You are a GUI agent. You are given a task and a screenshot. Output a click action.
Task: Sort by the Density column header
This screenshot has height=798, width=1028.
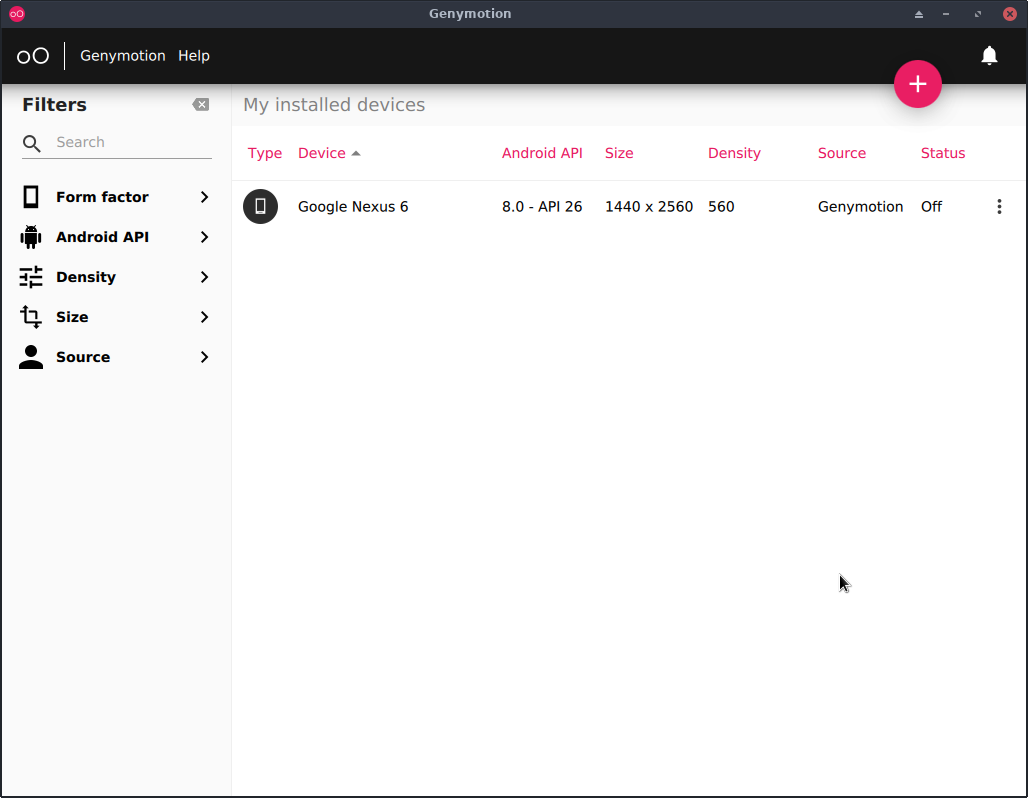click(734, 153)
